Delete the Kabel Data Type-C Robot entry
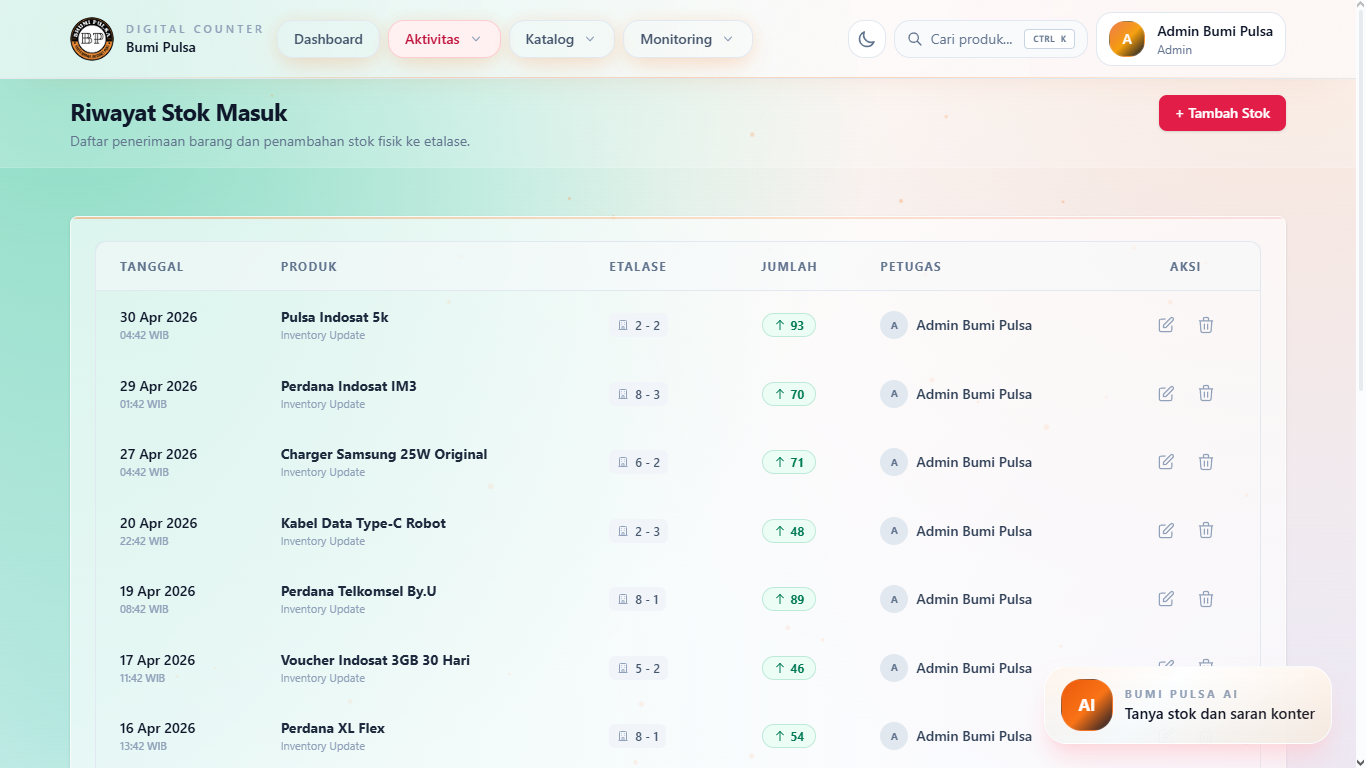Screen dimensions: 1366x768 click(1206, 531)
